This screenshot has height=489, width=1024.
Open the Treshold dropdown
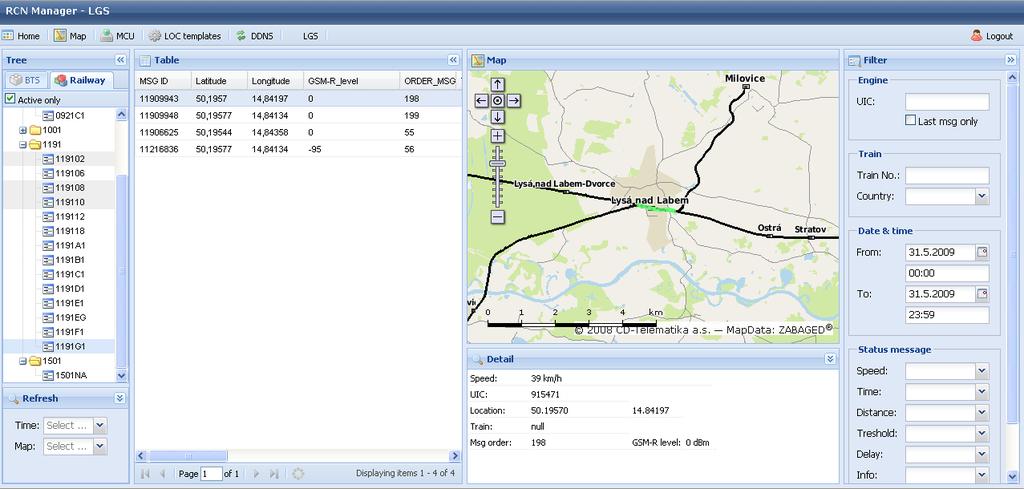coord(982,433)
